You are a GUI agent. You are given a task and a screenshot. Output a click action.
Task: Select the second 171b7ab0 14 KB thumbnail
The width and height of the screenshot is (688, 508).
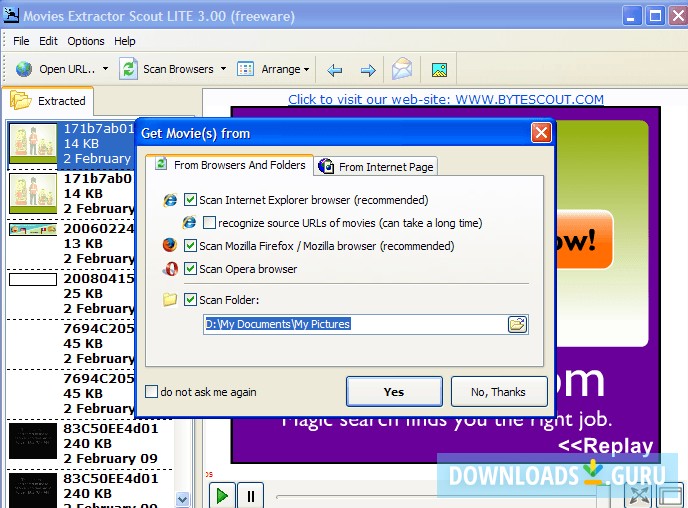click(33, 193)
